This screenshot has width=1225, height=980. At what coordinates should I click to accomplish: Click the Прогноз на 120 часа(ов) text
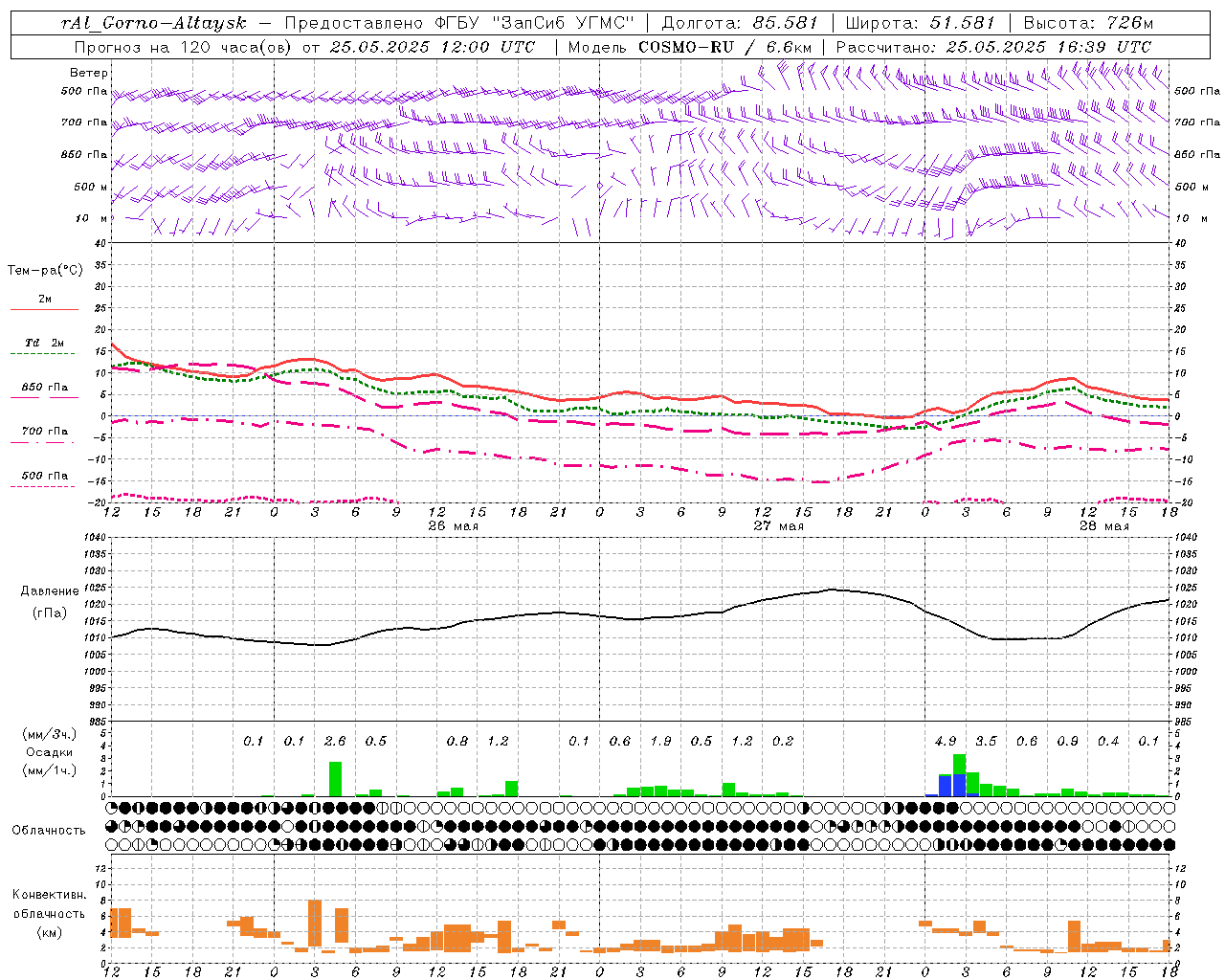pyautogui.click(x=184, y=47)
